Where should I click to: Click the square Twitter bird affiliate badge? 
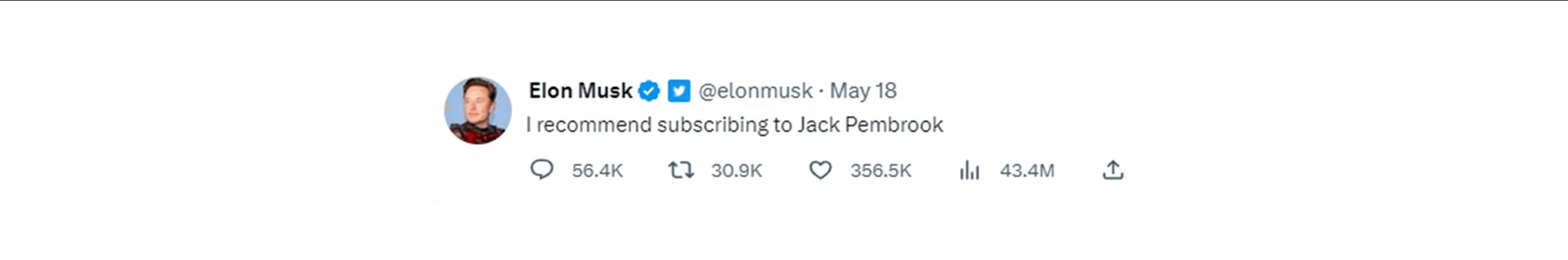(679, 91)
